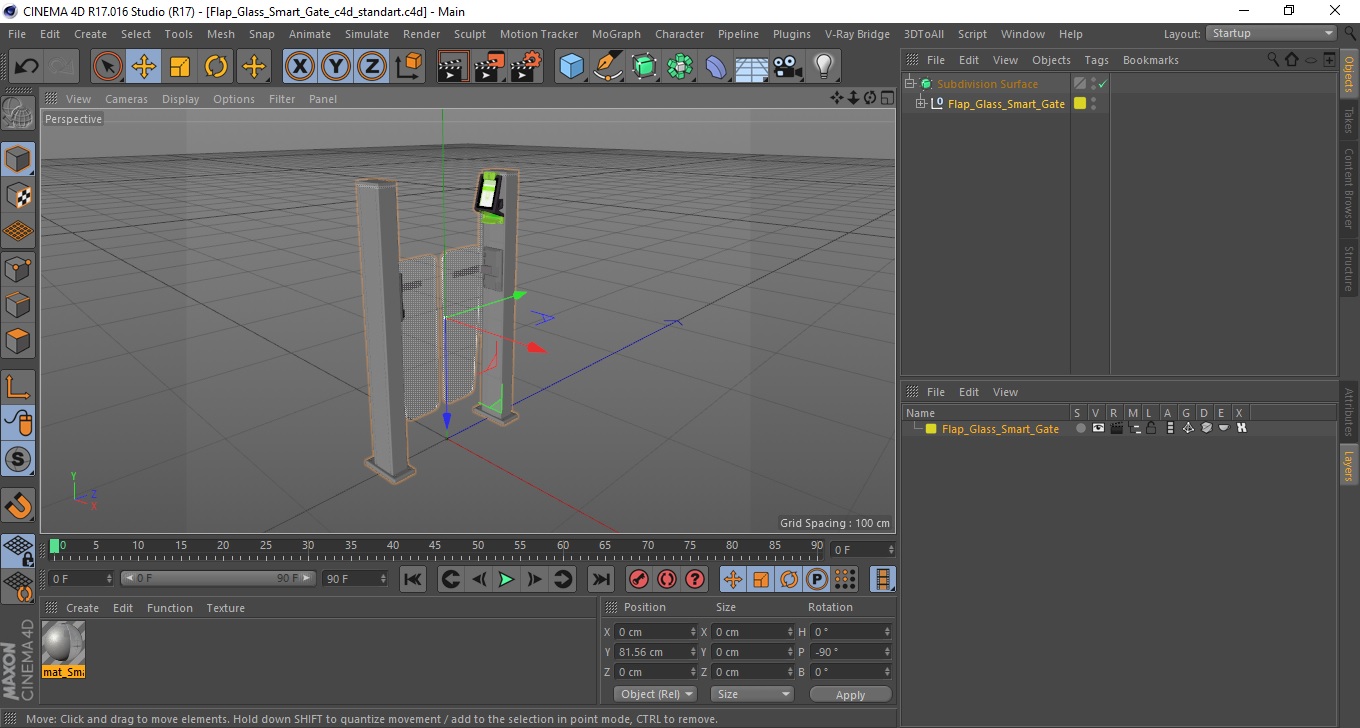1360x728 pixels.
Task: Add a Cube primitive object
Action: click(x=572, y=67)
